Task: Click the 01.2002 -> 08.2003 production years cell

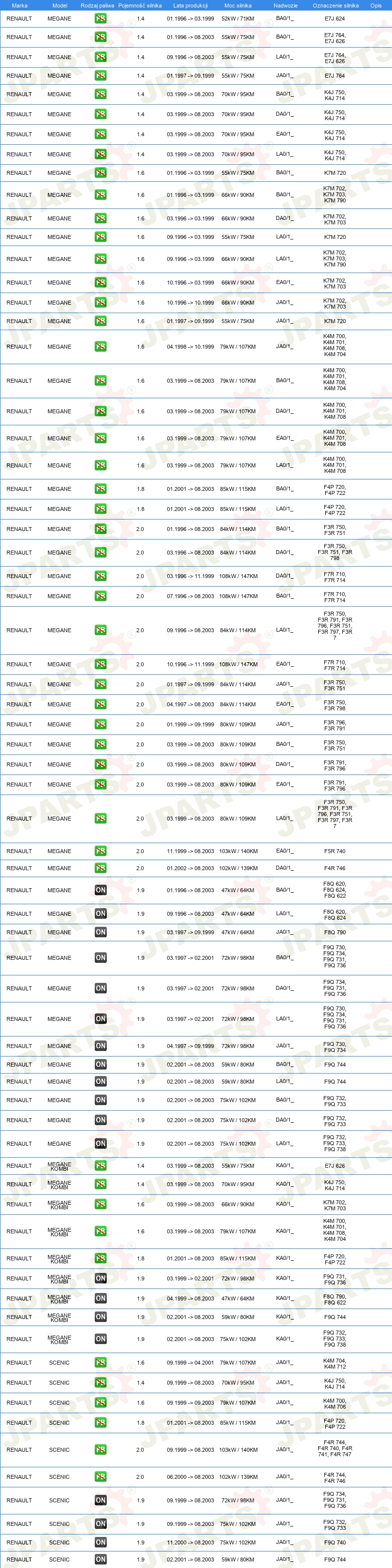Action: click(190, 868)
